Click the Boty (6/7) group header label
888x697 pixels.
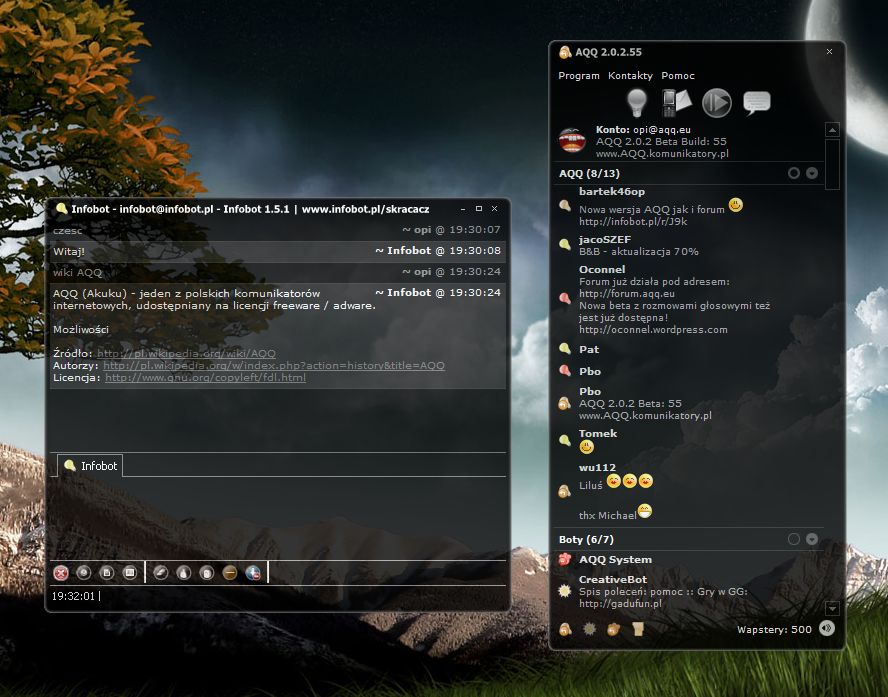click(x=586, y=539)
